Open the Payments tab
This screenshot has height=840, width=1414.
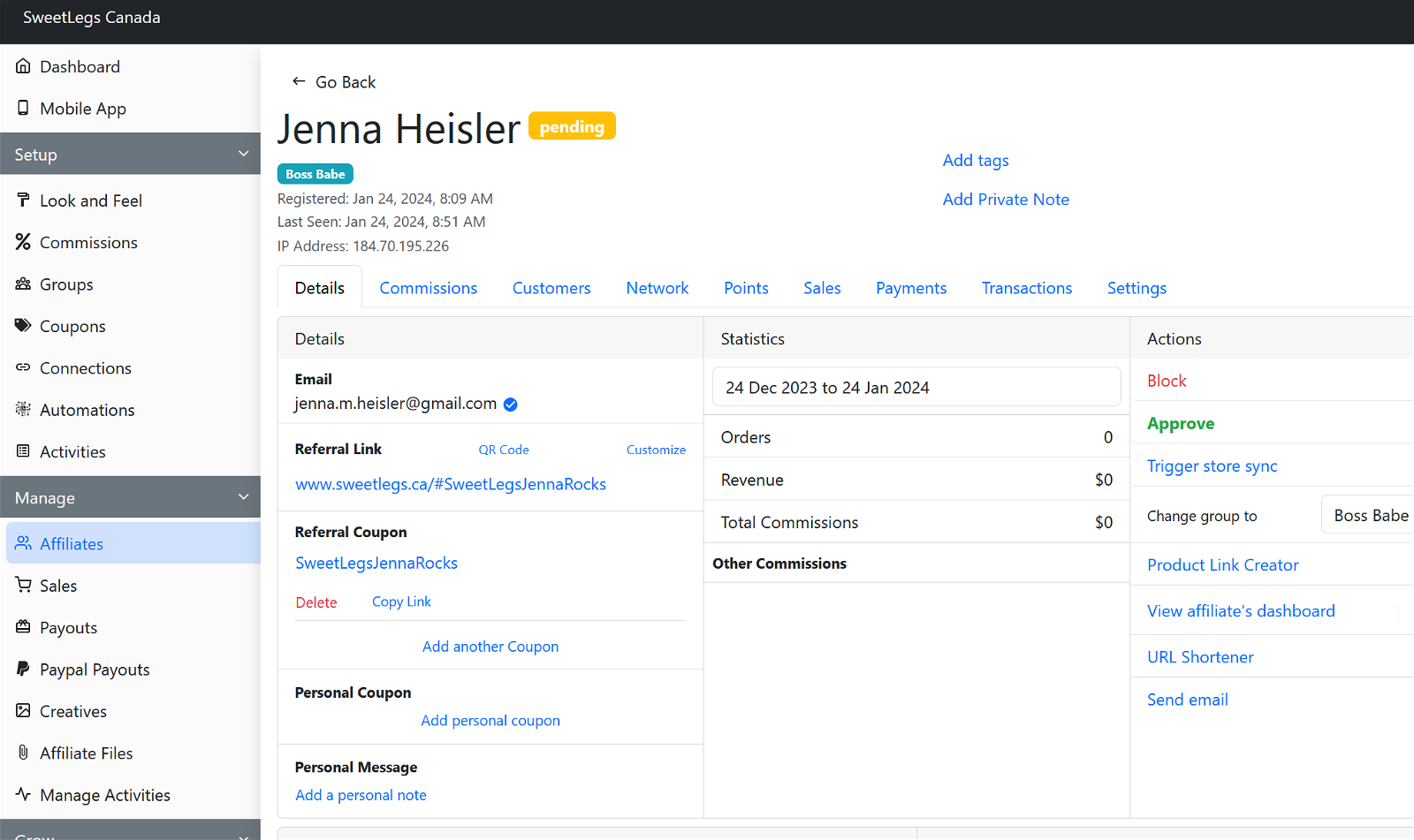pyautogui.click(x=910, y=288)
